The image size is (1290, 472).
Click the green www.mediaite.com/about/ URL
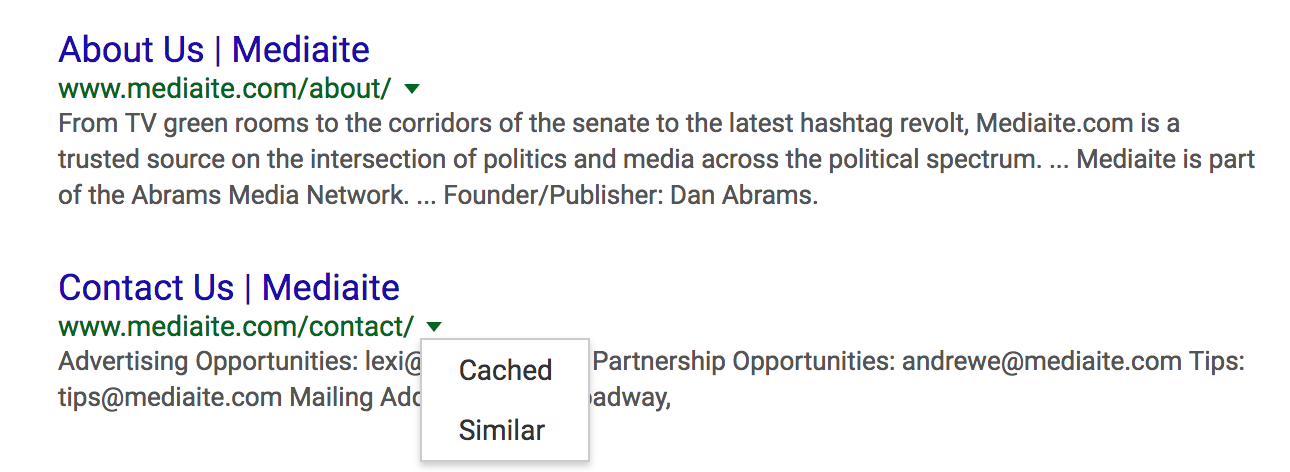tap(225, 88)
